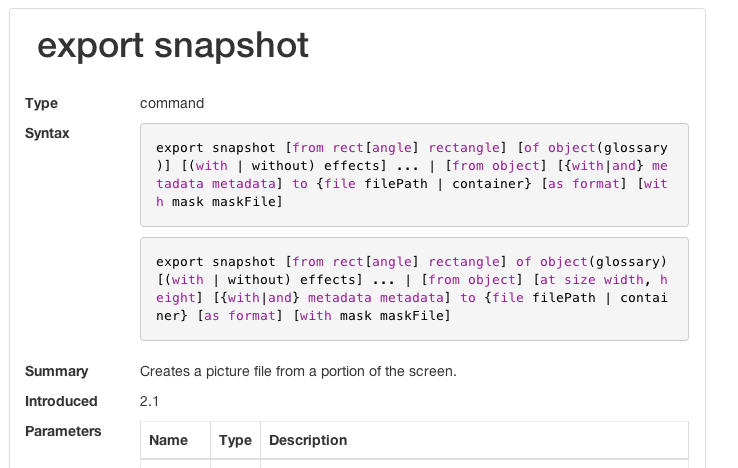Screen dimensions: 738x468
Task: Click the "Type" field label above Syntax
Action: coord(41,103)
